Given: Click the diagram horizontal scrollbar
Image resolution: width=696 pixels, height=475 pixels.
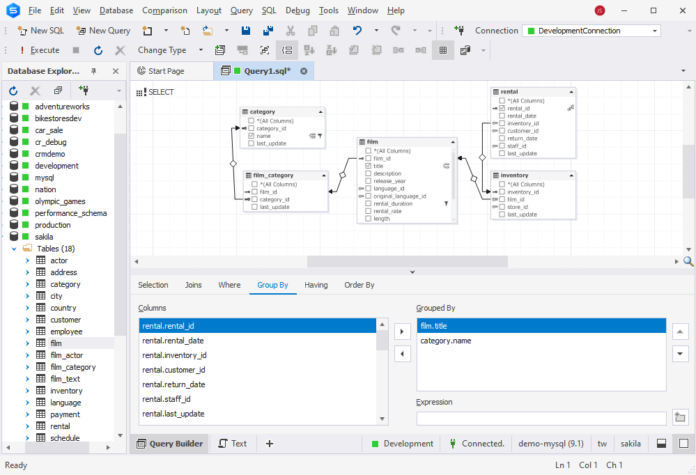Looking at the screenshot, I should coord(405,261).
